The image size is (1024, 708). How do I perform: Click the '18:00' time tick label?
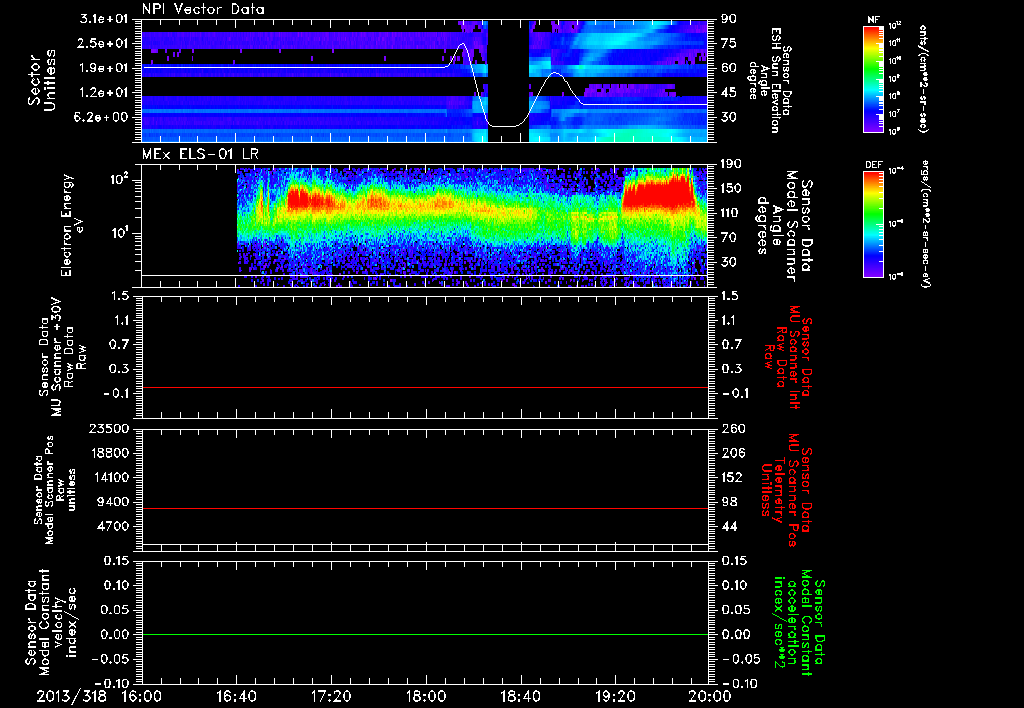[x=426, y=696]
